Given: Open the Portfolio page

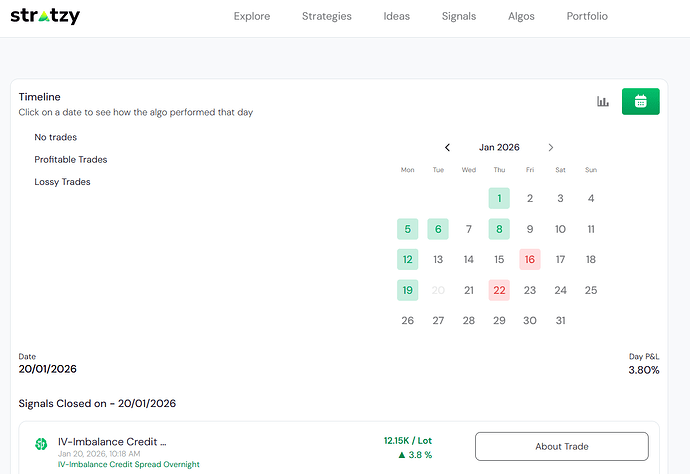Looking at the screenshot, I should pos(587,17).
